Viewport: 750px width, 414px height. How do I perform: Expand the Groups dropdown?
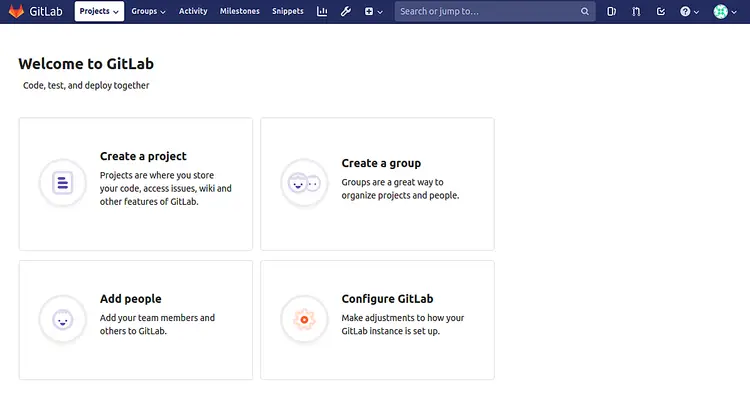click(x=149, y=12)
